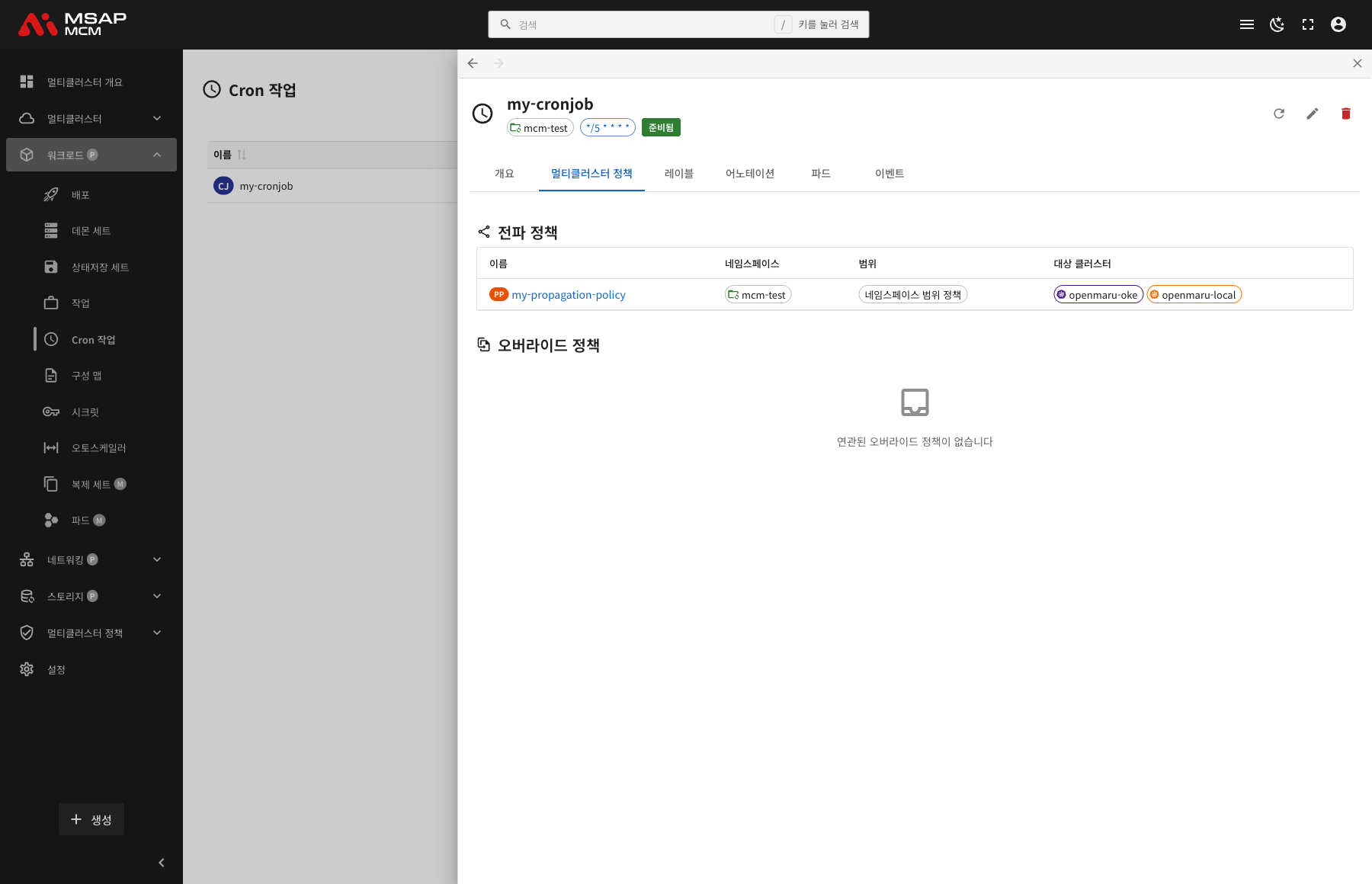Screen dimensions: 1372x884
Task: Click the 대상 클러스터 column header
Action: [x=1082, y=264]
